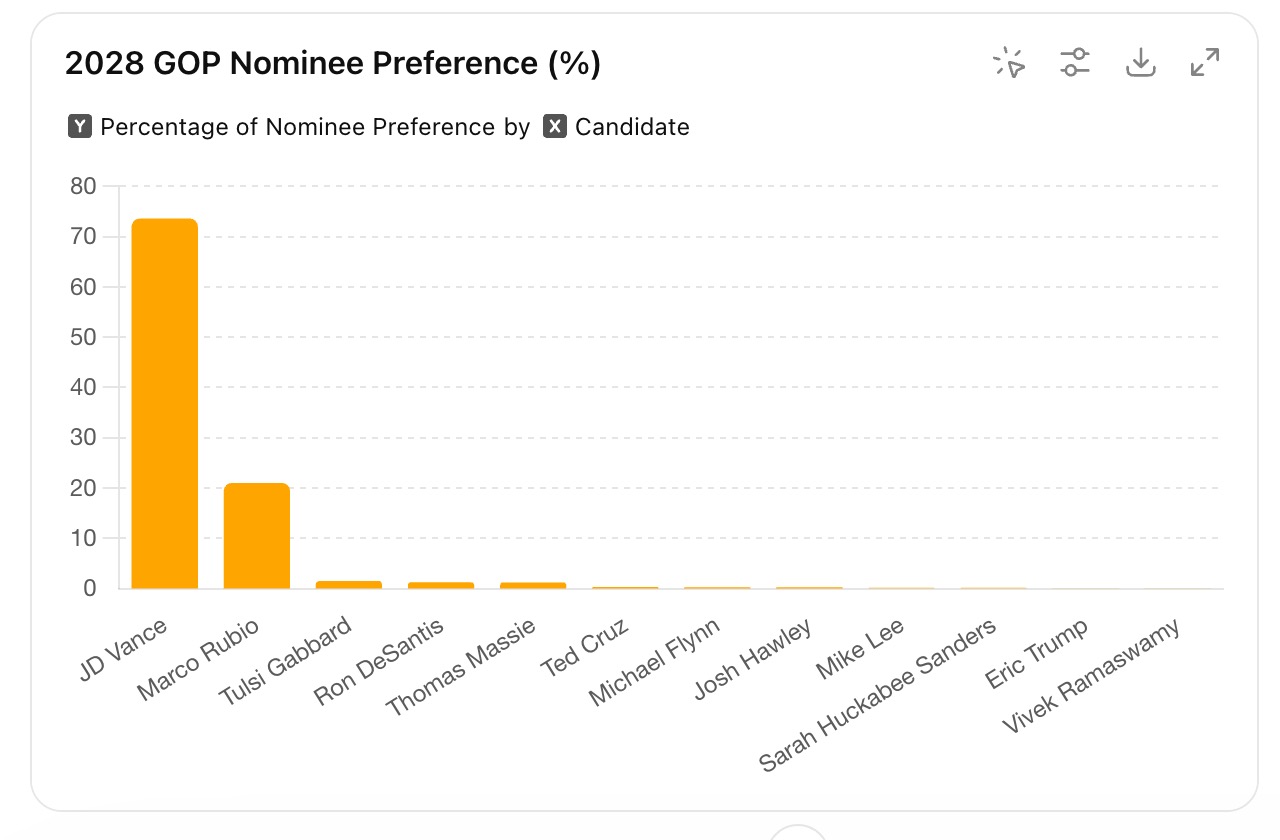Click the Ted Cruz axis label
This screenshot has width=1280, height=840.
pyautogui.click(x=585, y=647)
